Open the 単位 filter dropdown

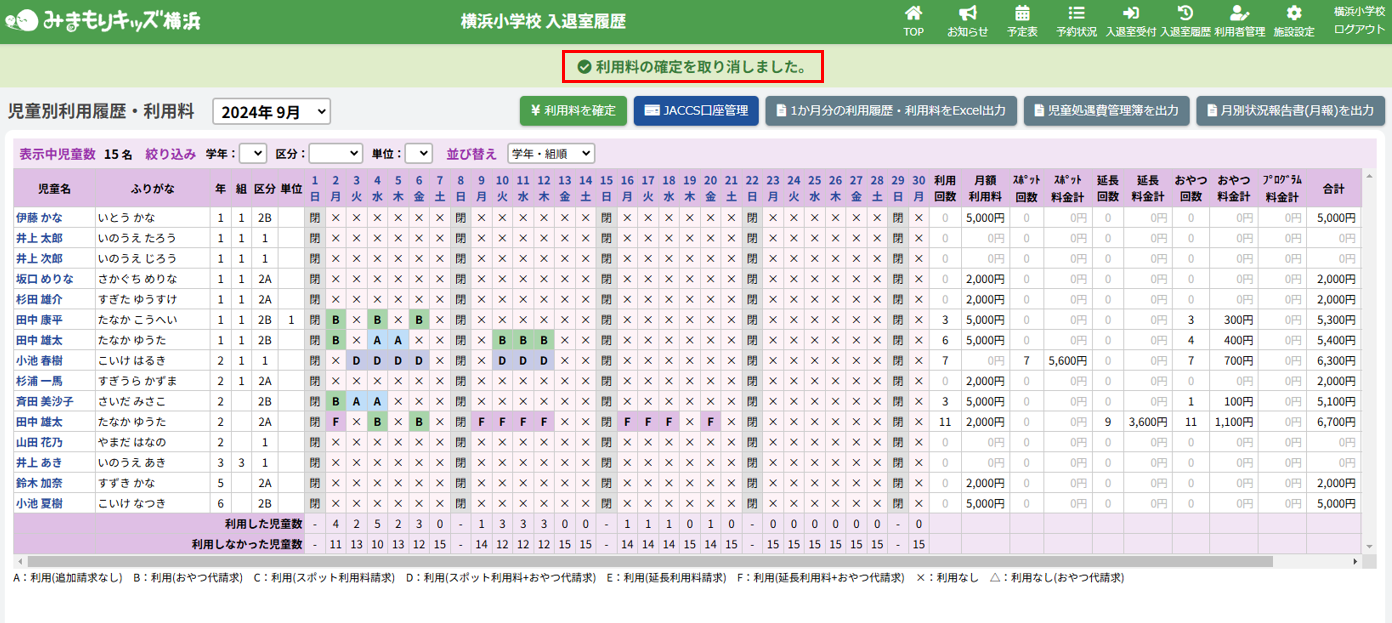pyautogui.click(x=419, y=153)
